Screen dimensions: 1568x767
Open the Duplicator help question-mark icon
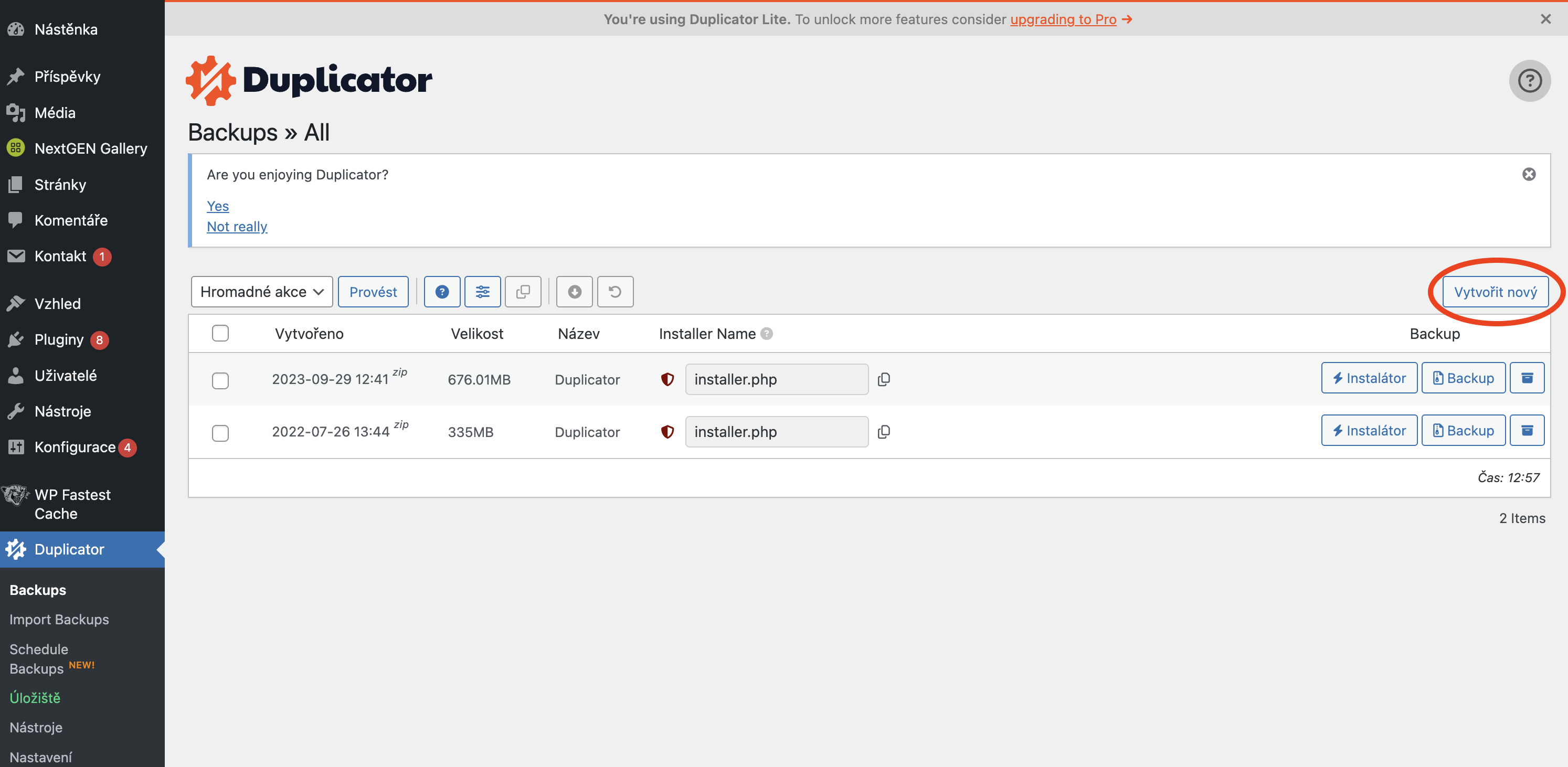click(1529, 81)
